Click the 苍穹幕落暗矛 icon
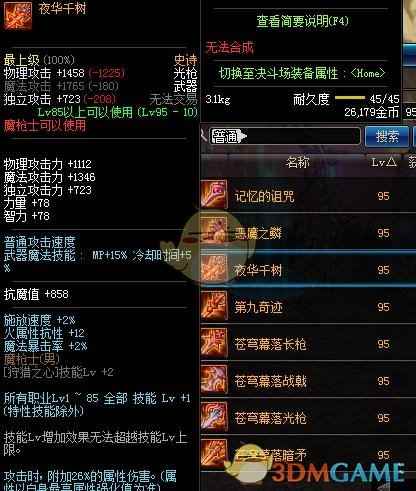The image size is (416, 491). (x=214, y=453)
